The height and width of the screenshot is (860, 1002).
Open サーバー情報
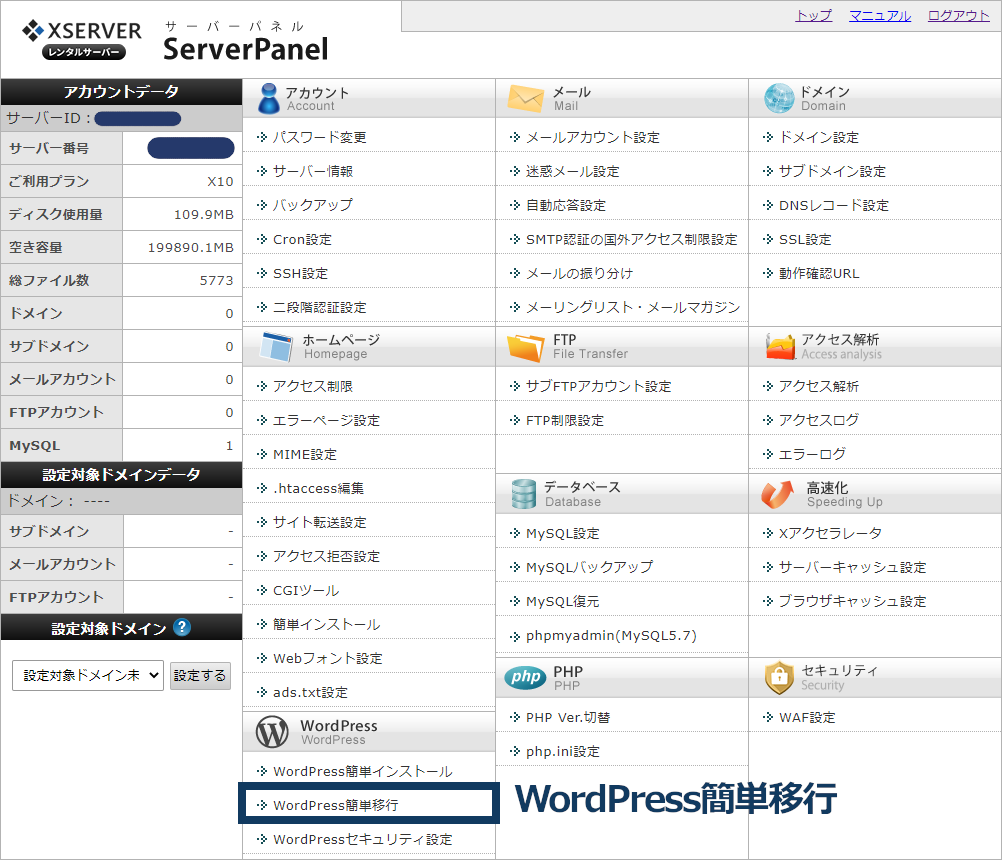[313, 171]
